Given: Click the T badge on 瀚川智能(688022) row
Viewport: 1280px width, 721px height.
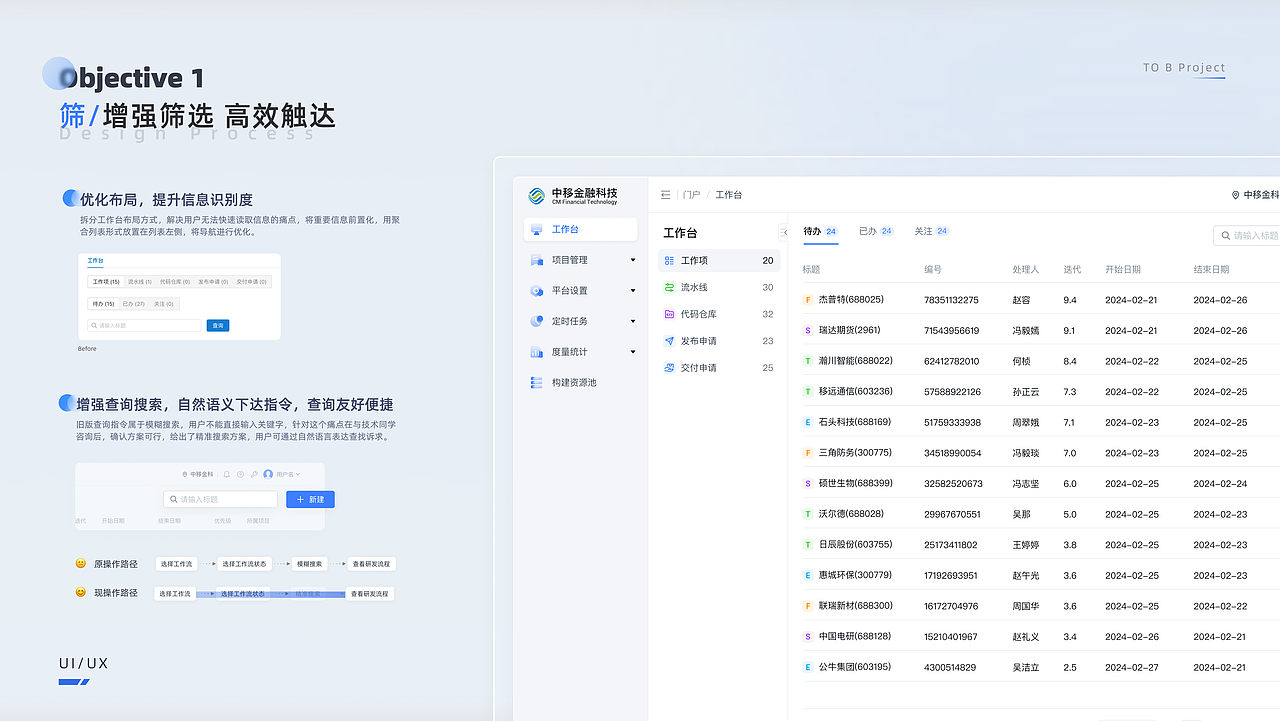Looking at the screenshot, I should point(808,361).
